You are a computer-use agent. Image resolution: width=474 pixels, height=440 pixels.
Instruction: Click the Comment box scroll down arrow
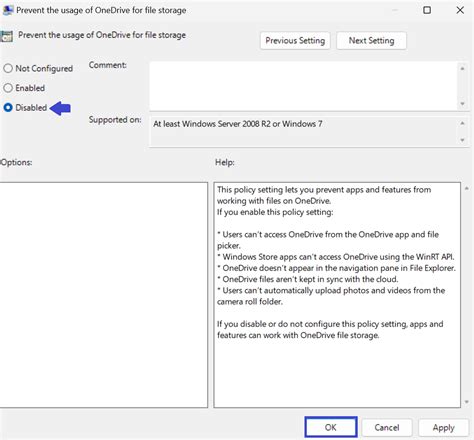tap(462, 104)
